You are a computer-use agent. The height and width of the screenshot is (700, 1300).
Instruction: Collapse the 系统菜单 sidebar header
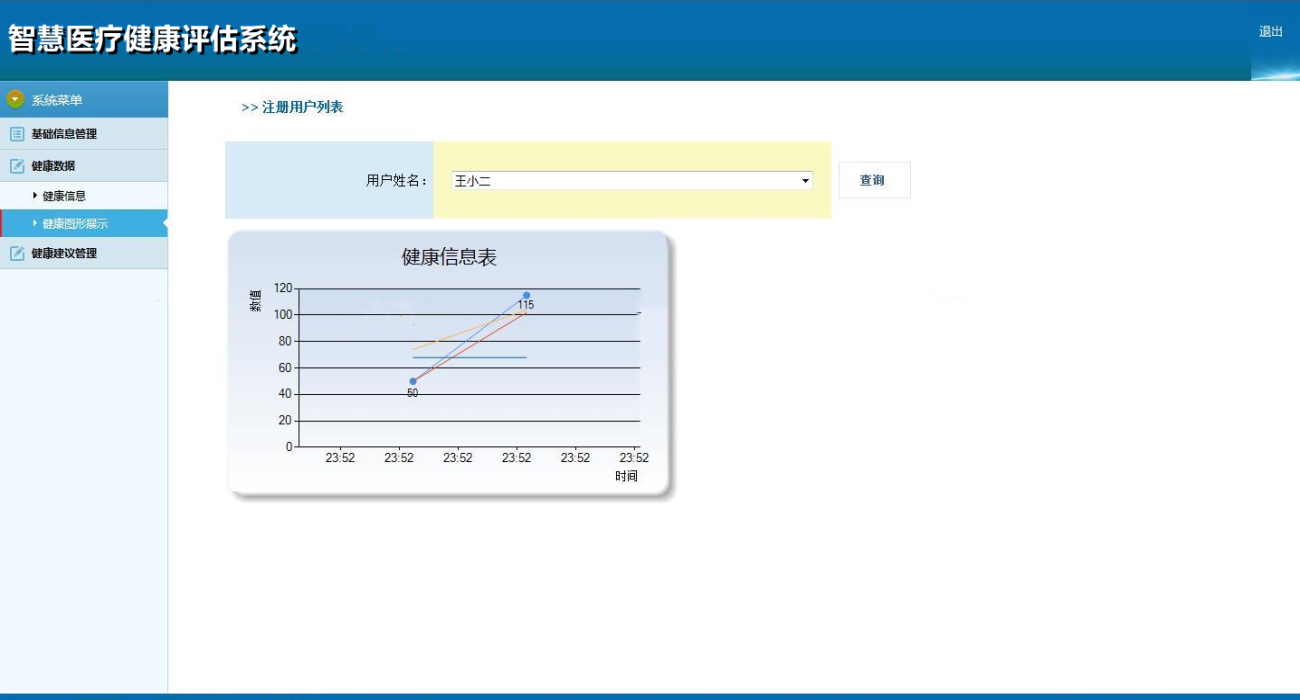coord(57,100)
